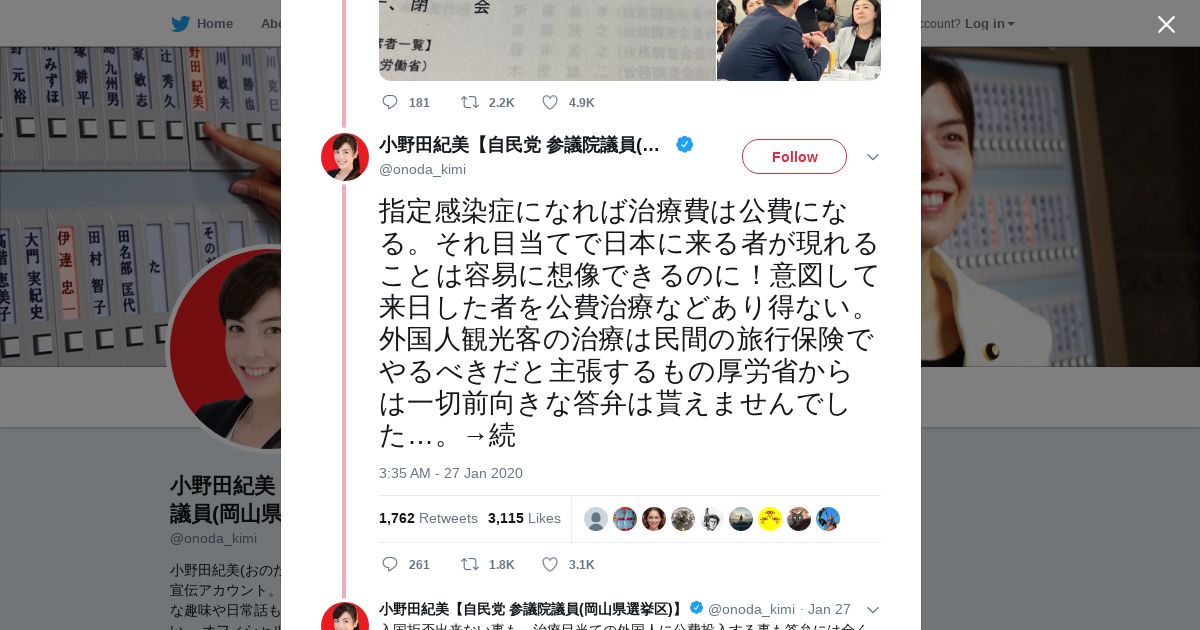Click the yellow avatar among the likers

tap(770, 519)
